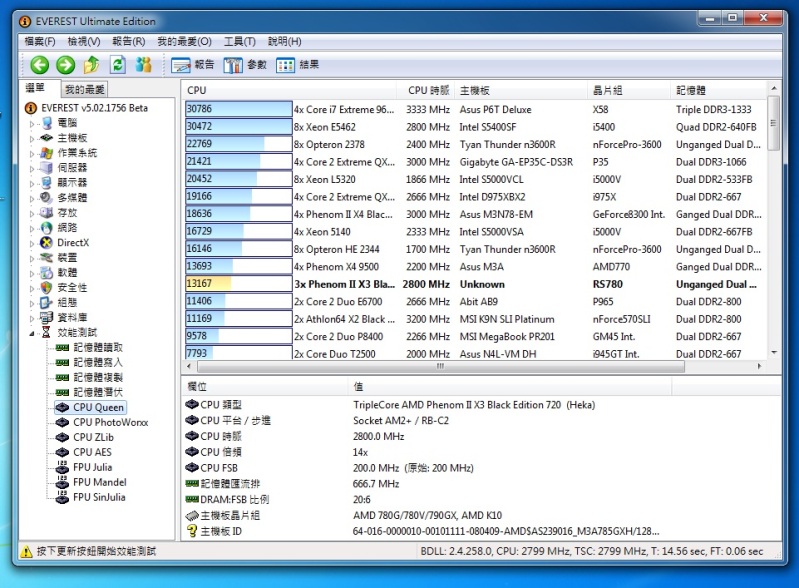This screenshot has width=799, height=588.
Task: Open the 參數 parameters toolbar button
Action: point(245,65)
